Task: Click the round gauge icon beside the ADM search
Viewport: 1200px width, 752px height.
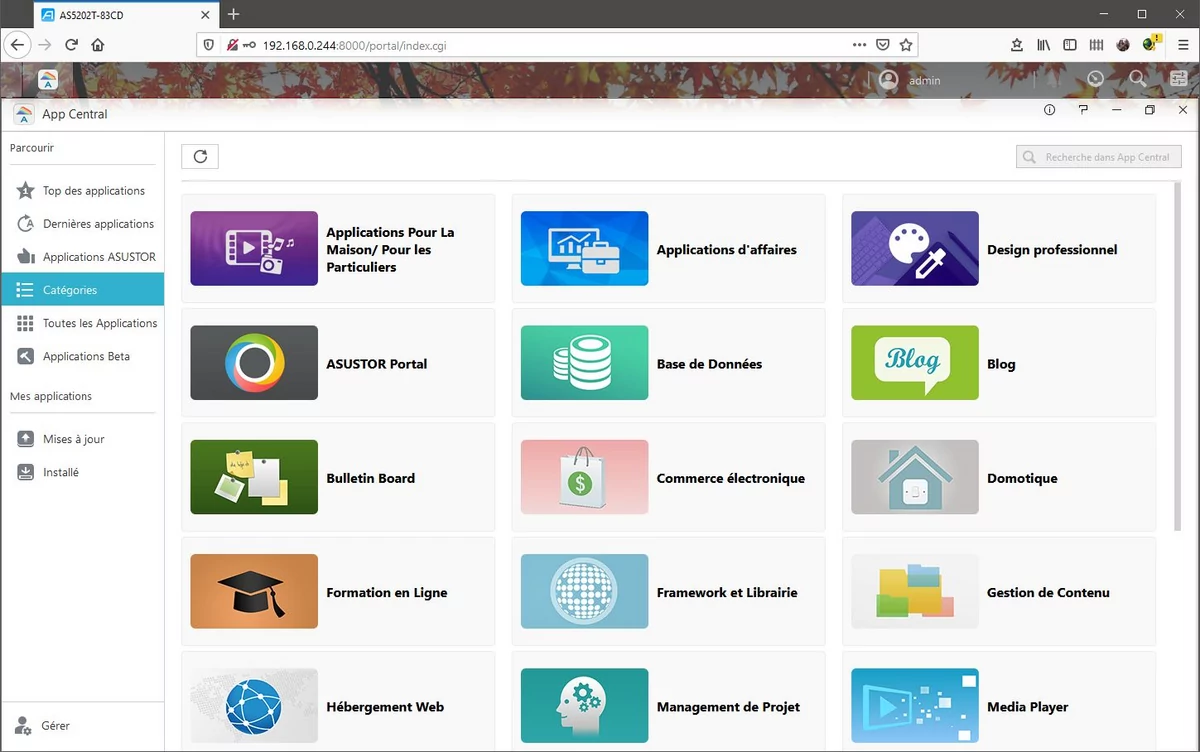Action: click(x=1096, y=79)
